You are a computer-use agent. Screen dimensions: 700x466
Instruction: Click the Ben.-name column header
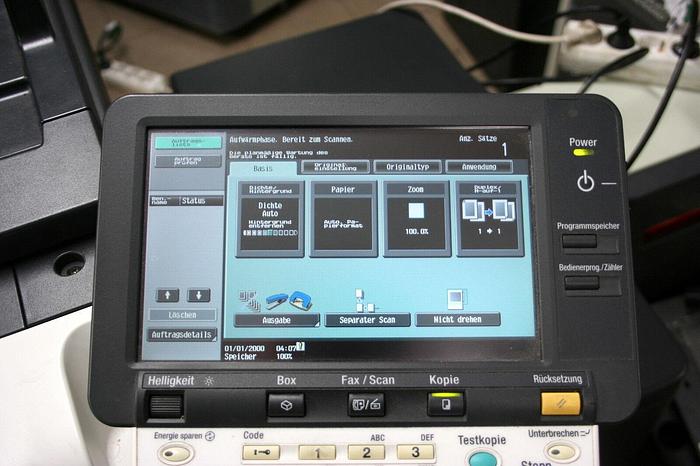point(165,201)
